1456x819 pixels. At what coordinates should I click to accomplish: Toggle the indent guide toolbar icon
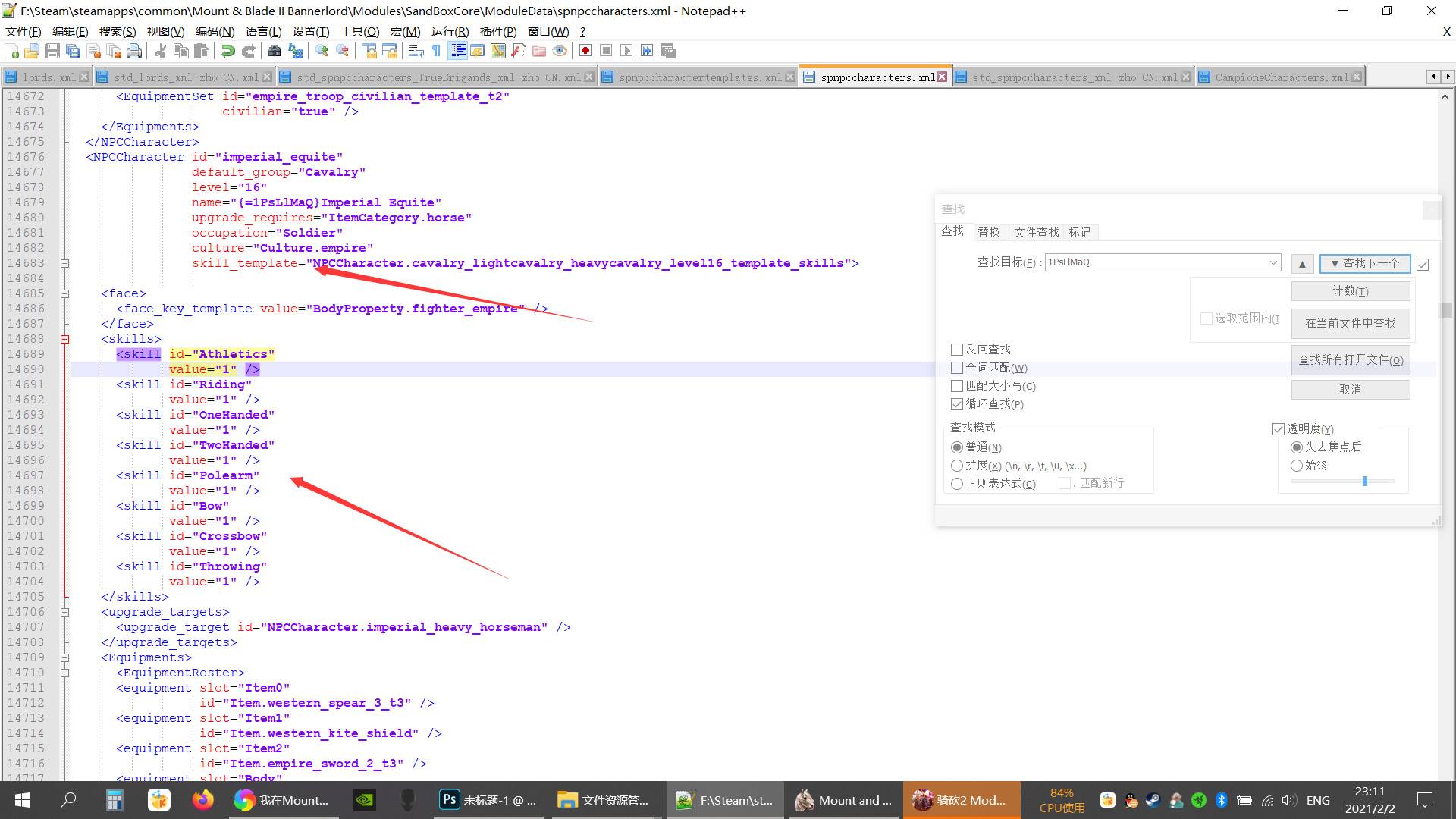[457, 51]
